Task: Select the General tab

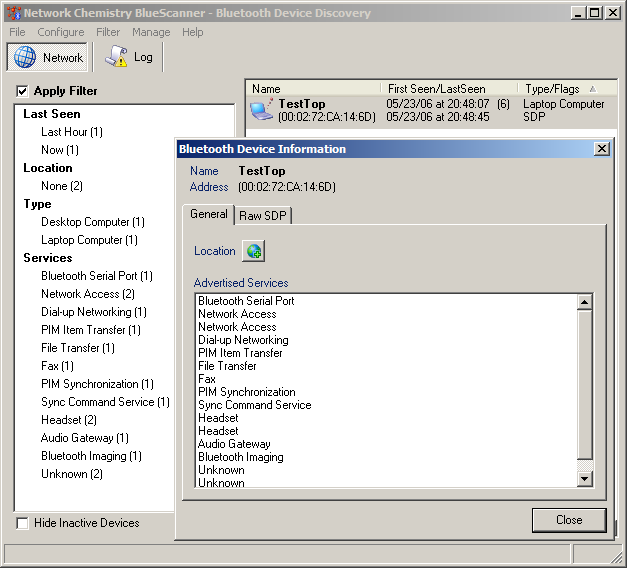Action: click(208, 214)
